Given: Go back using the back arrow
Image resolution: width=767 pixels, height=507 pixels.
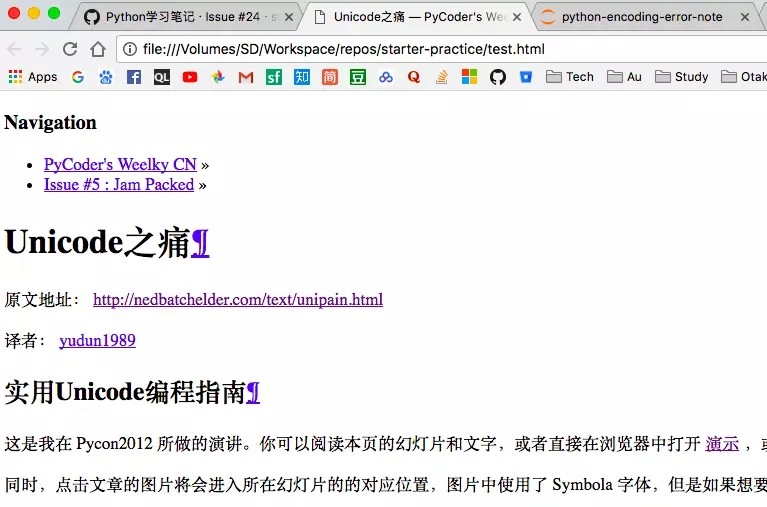Looking at the screenshot, I should 14,49.
